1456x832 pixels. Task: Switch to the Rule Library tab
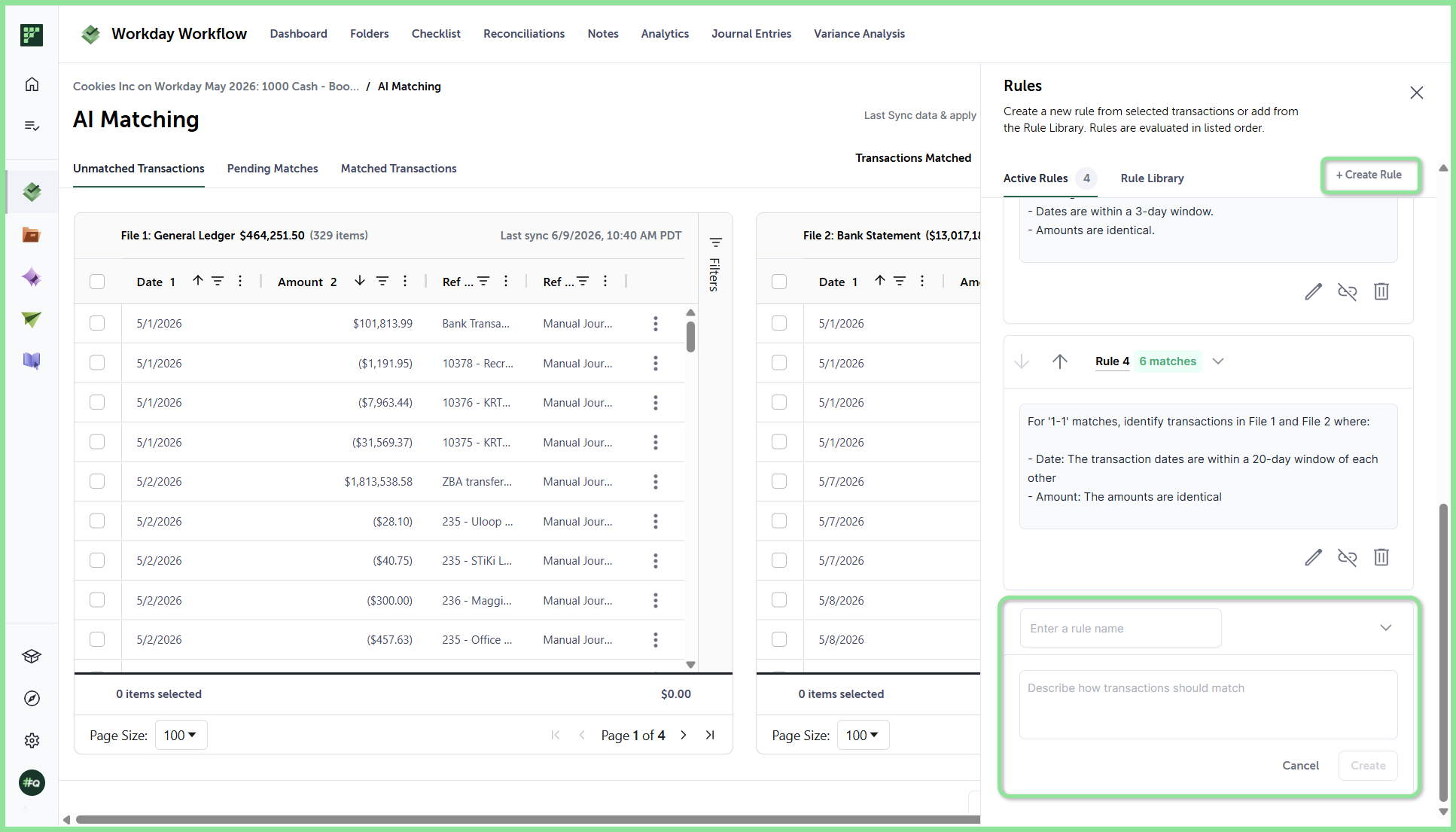[1152, 178]
